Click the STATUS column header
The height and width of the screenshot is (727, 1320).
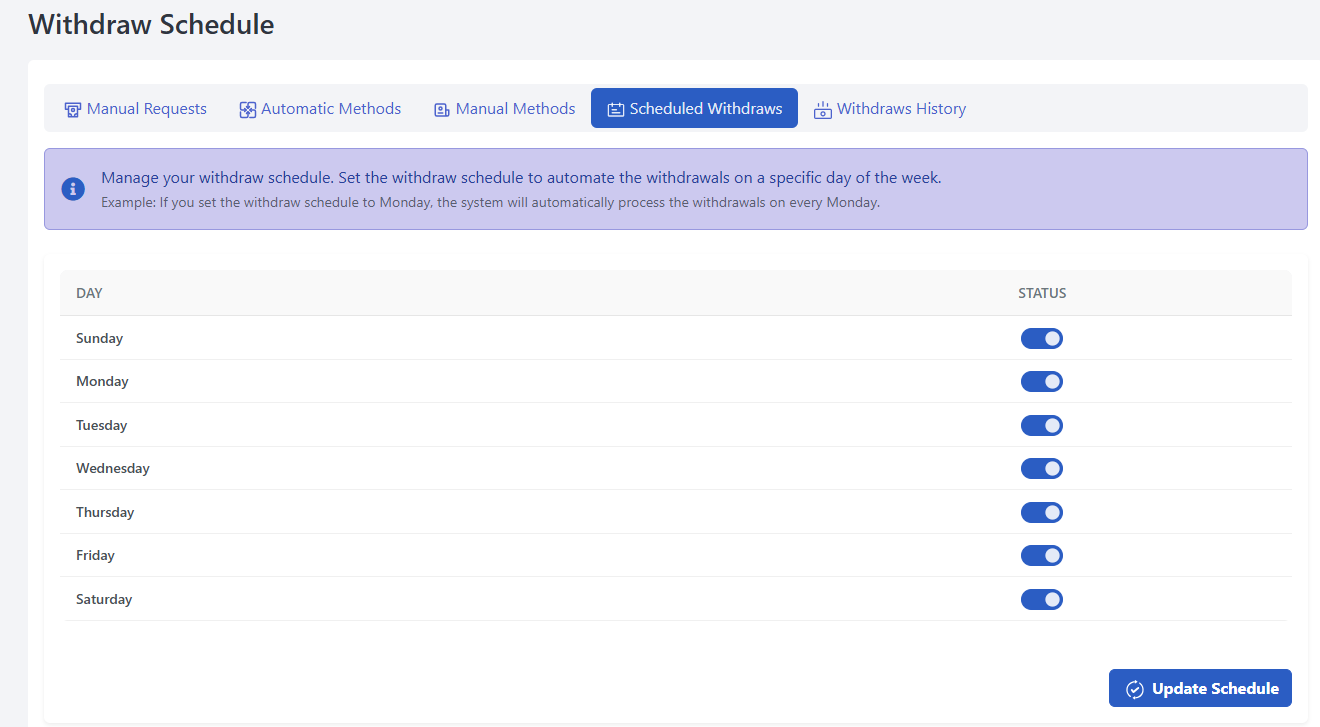tap(1042, 293)
